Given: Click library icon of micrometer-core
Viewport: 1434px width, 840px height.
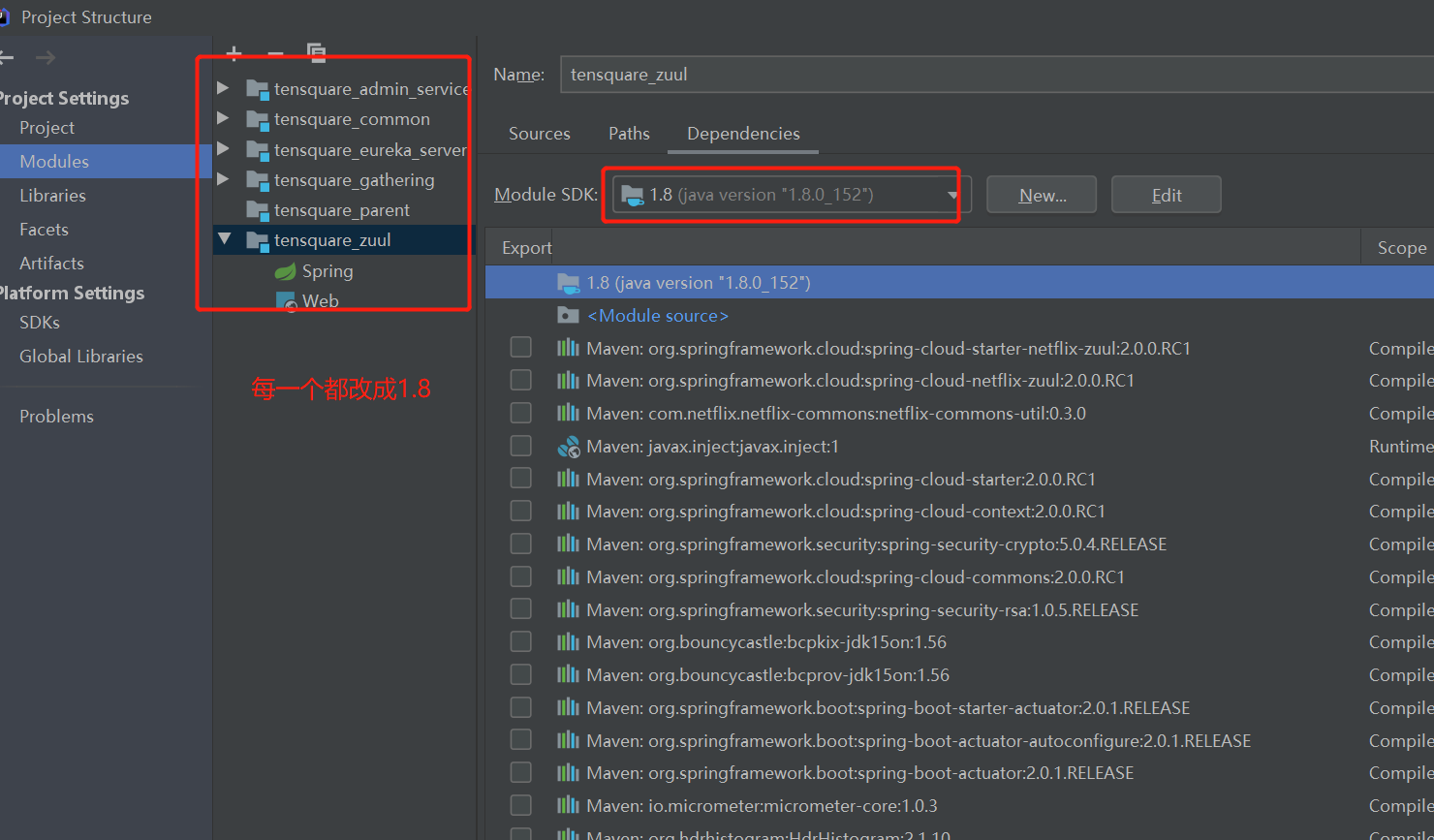Looking at the screenshot, I should click(569, 806).
